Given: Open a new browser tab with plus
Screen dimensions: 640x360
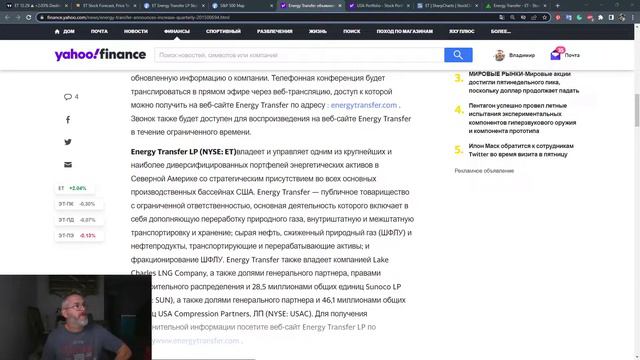Looking at the screenshot, I should [x=558, y=6].
